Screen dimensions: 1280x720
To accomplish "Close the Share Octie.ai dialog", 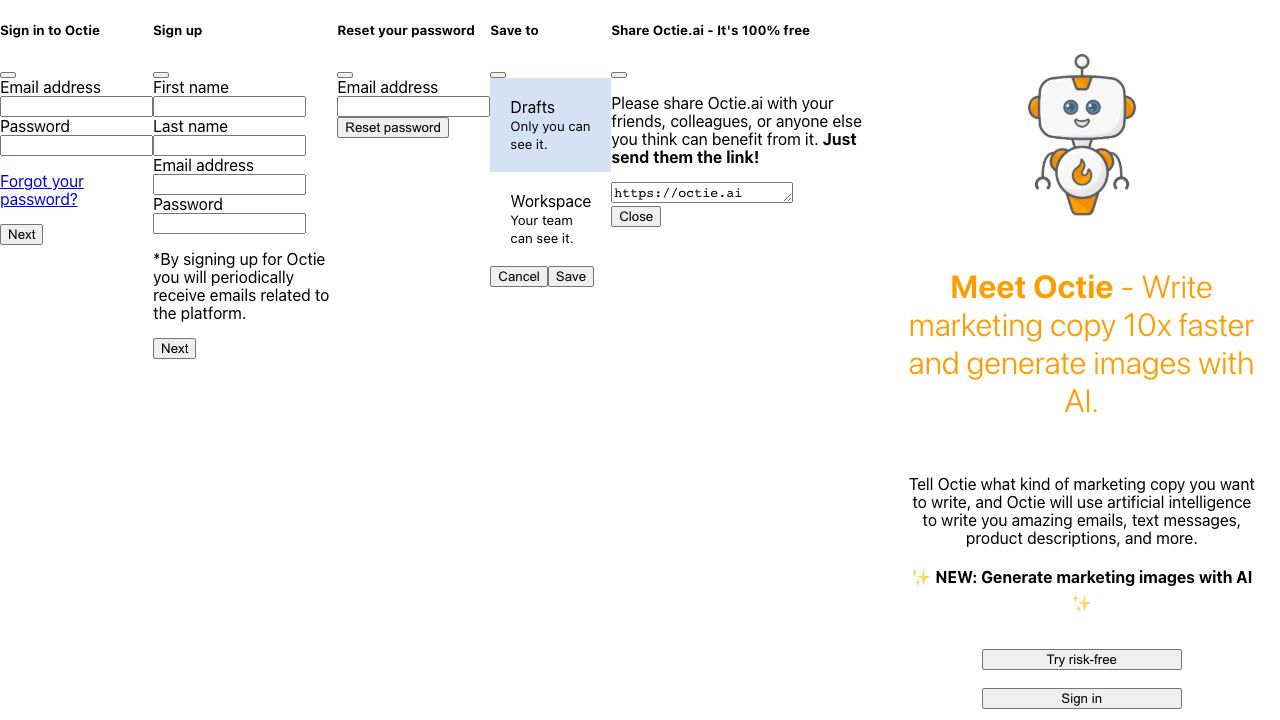I will tap(636, 217).
